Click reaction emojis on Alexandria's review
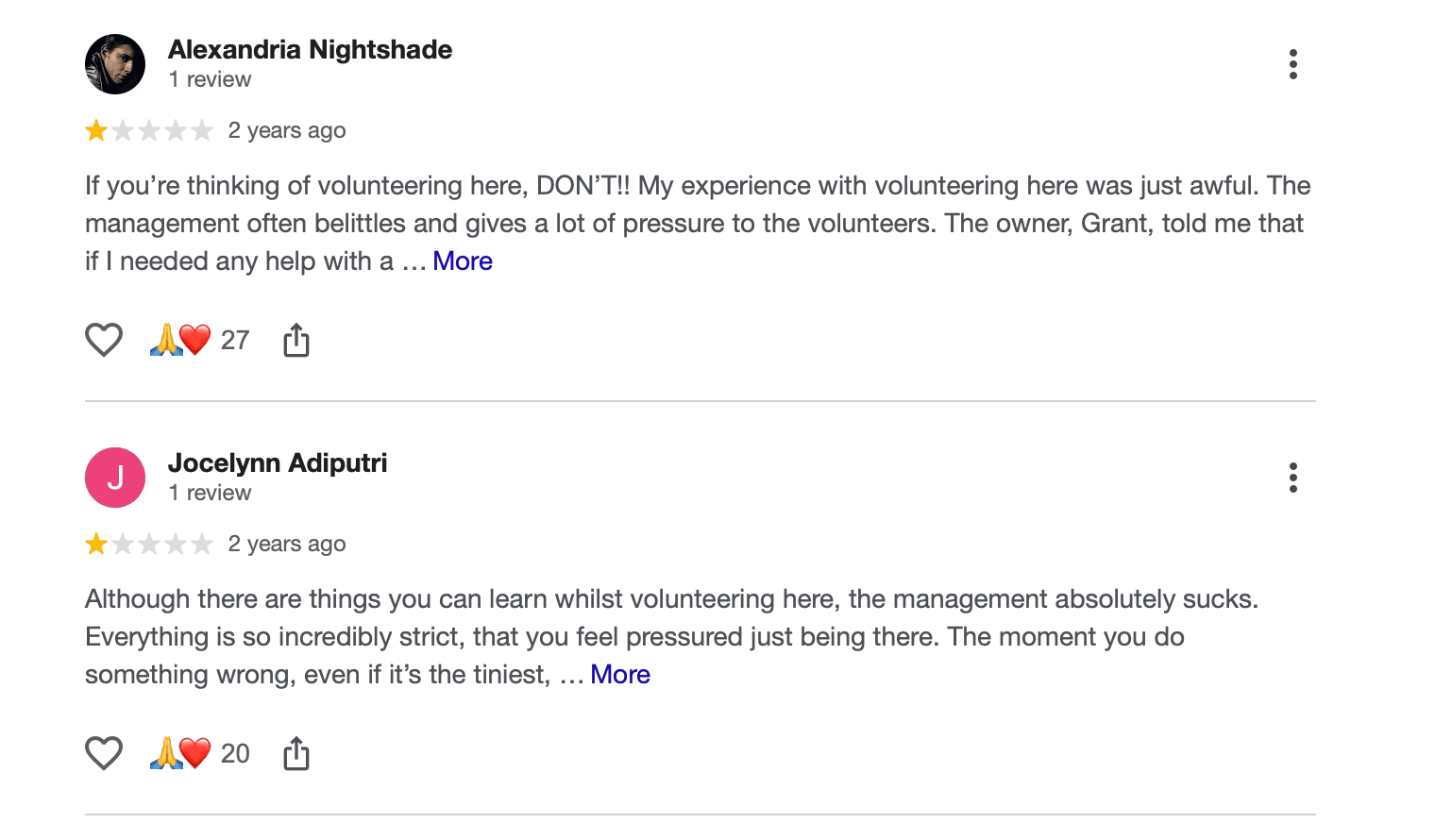Screen dimensions: 1452x840 [180, 340]
